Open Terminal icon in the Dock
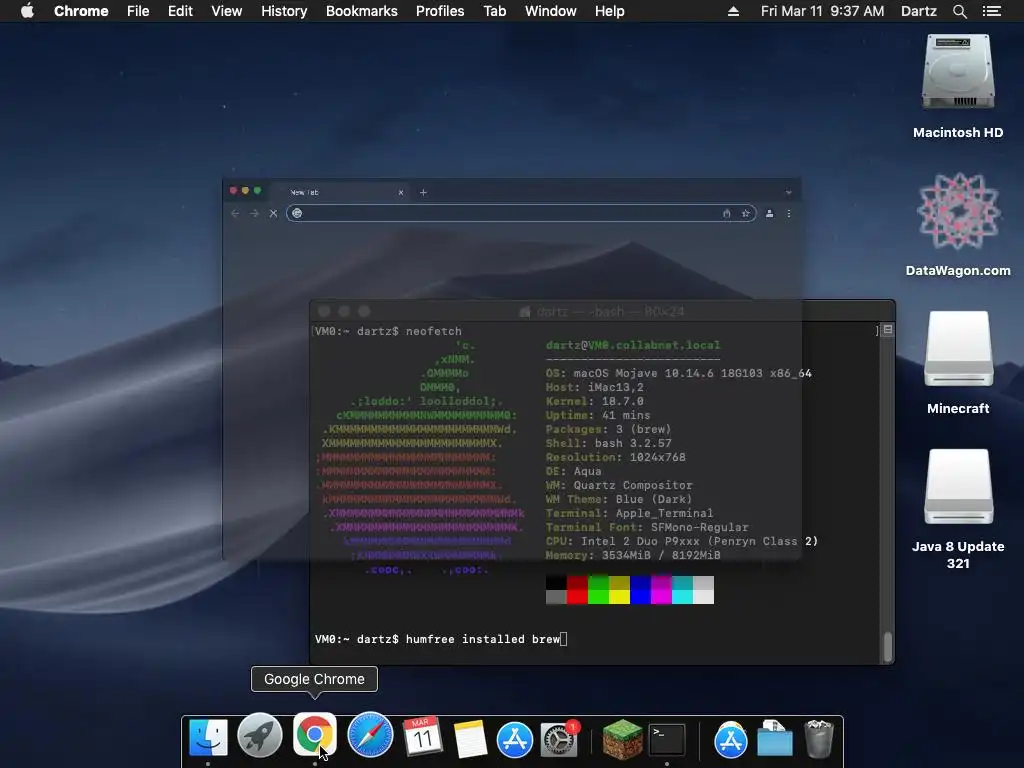Screen dimensions: 1024x768 667,740
